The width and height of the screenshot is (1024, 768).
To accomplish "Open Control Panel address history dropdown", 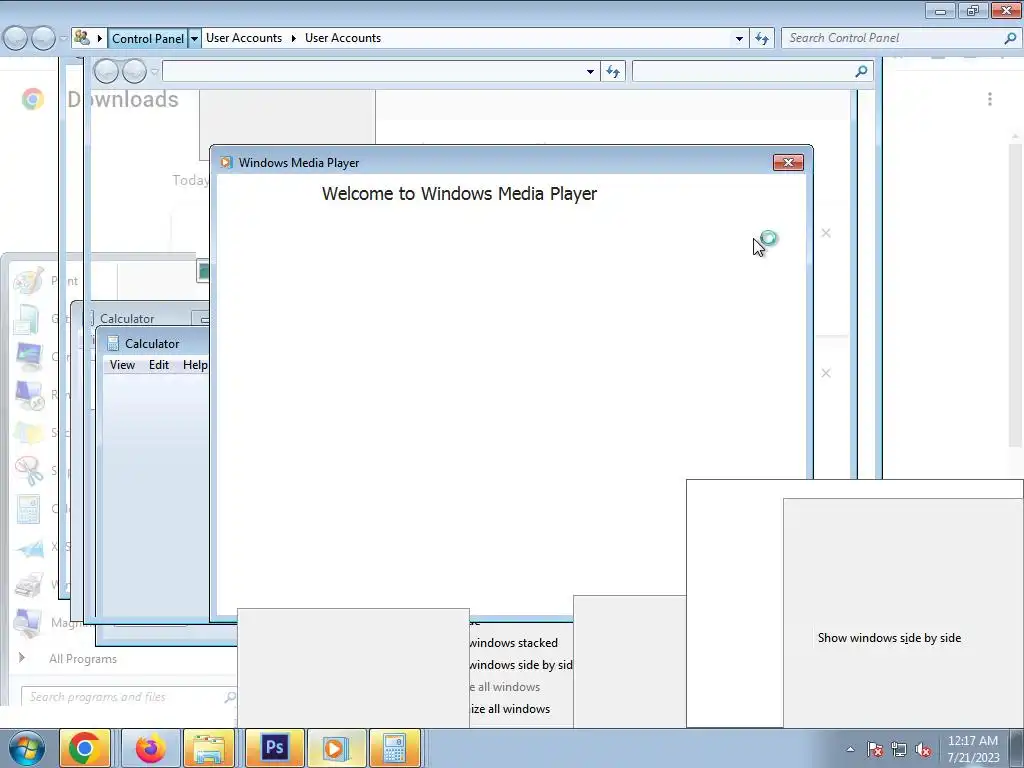I will pyautogui.click(x=739, y=39).
